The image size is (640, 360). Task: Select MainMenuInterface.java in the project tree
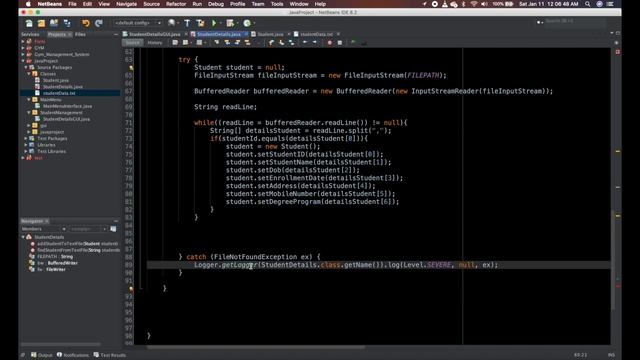[x=67, y=106]
